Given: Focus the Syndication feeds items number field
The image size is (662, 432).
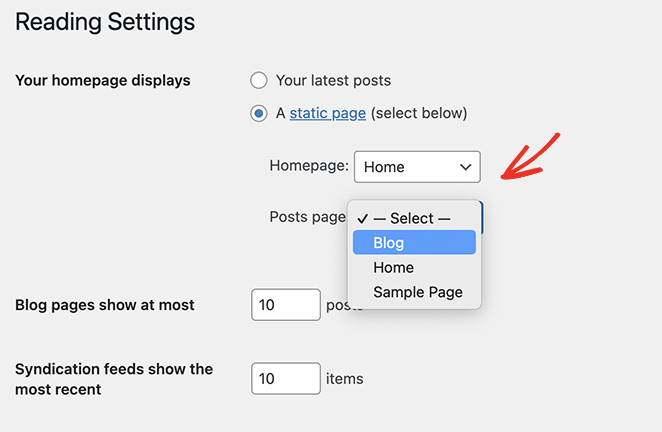Looking at the screenshot, I should pyautogui.click(x=286, y=379).
